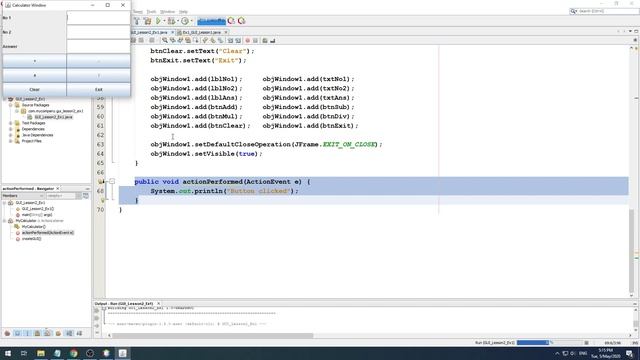Click the line 67 override glyph in the gutter
The width and height of the screenshot is (640, 360).
click(x=100, y=181)
